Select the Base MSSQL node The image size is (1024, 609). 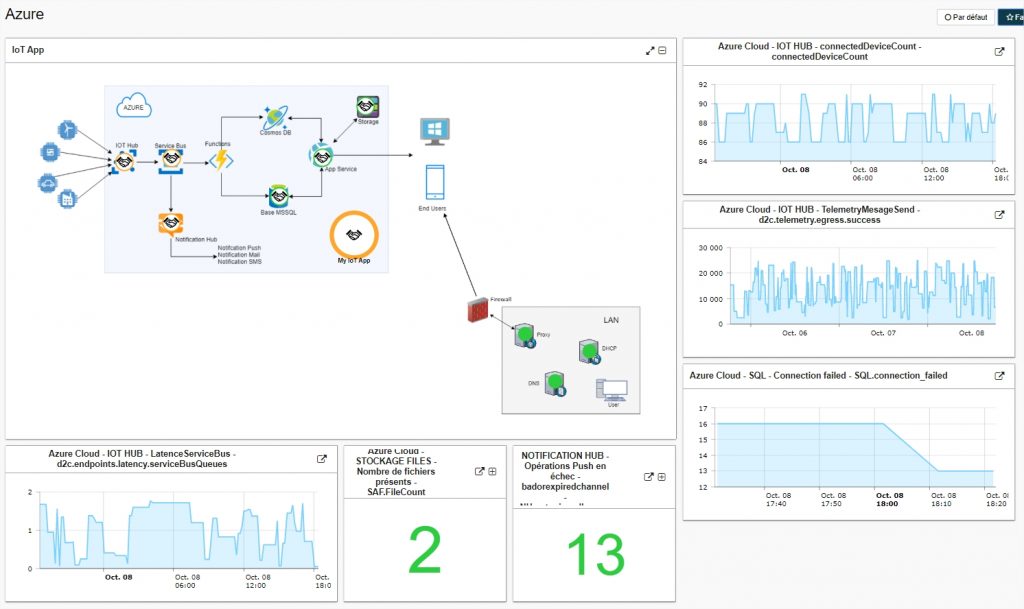tap(279, 196)
